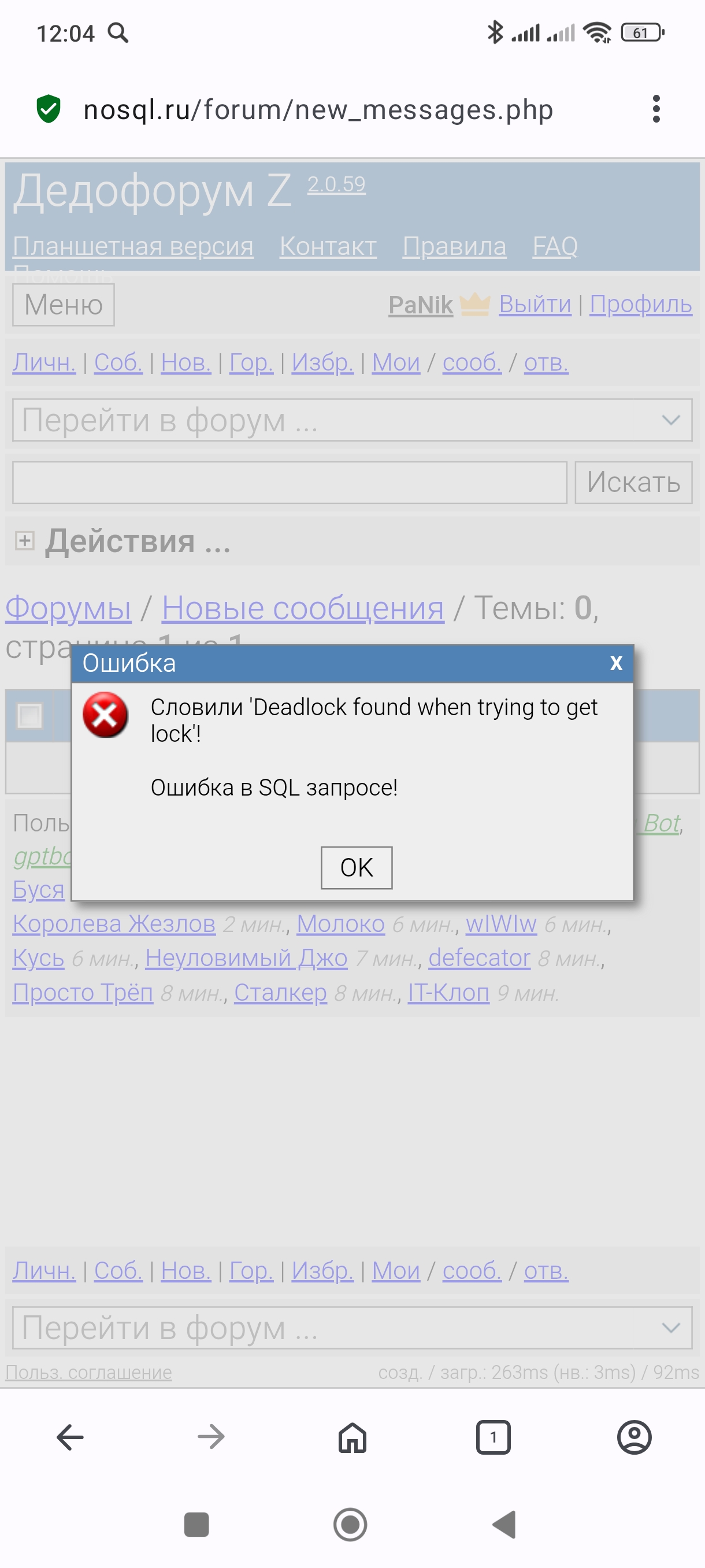Expand the Действия section plus icon
The height and width of the screenshot is (1568, 705).
[x=25, y=541]
